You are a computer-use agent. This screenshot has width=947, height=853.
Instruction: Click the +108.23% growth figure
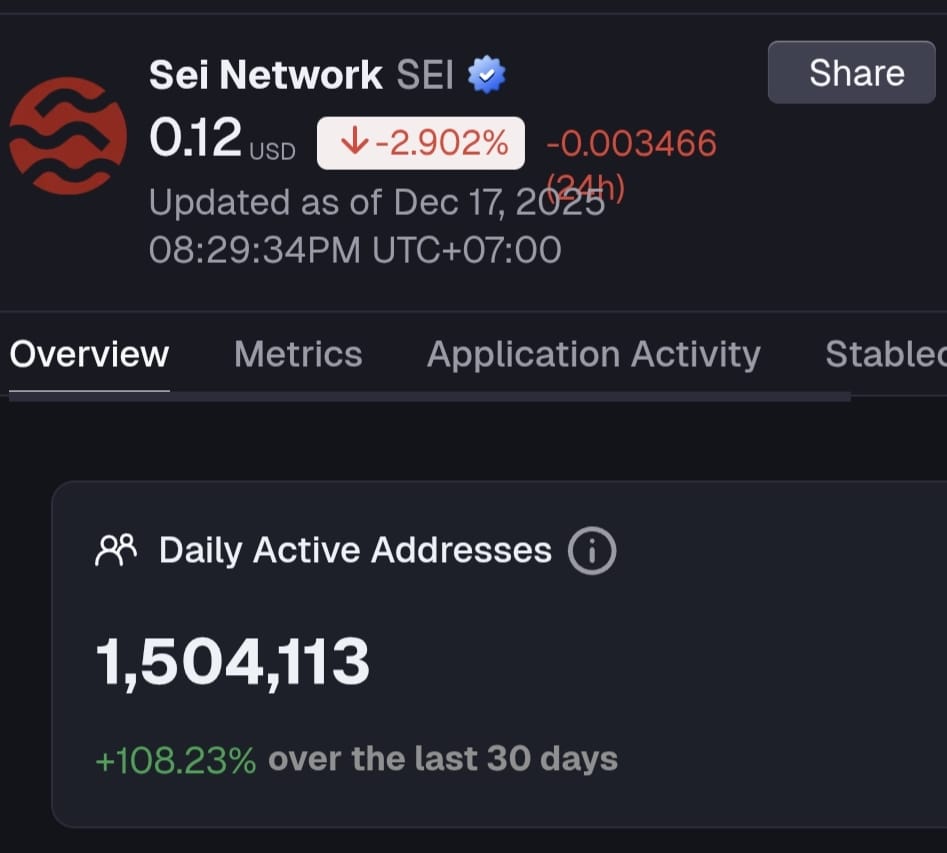coord(176,760)
